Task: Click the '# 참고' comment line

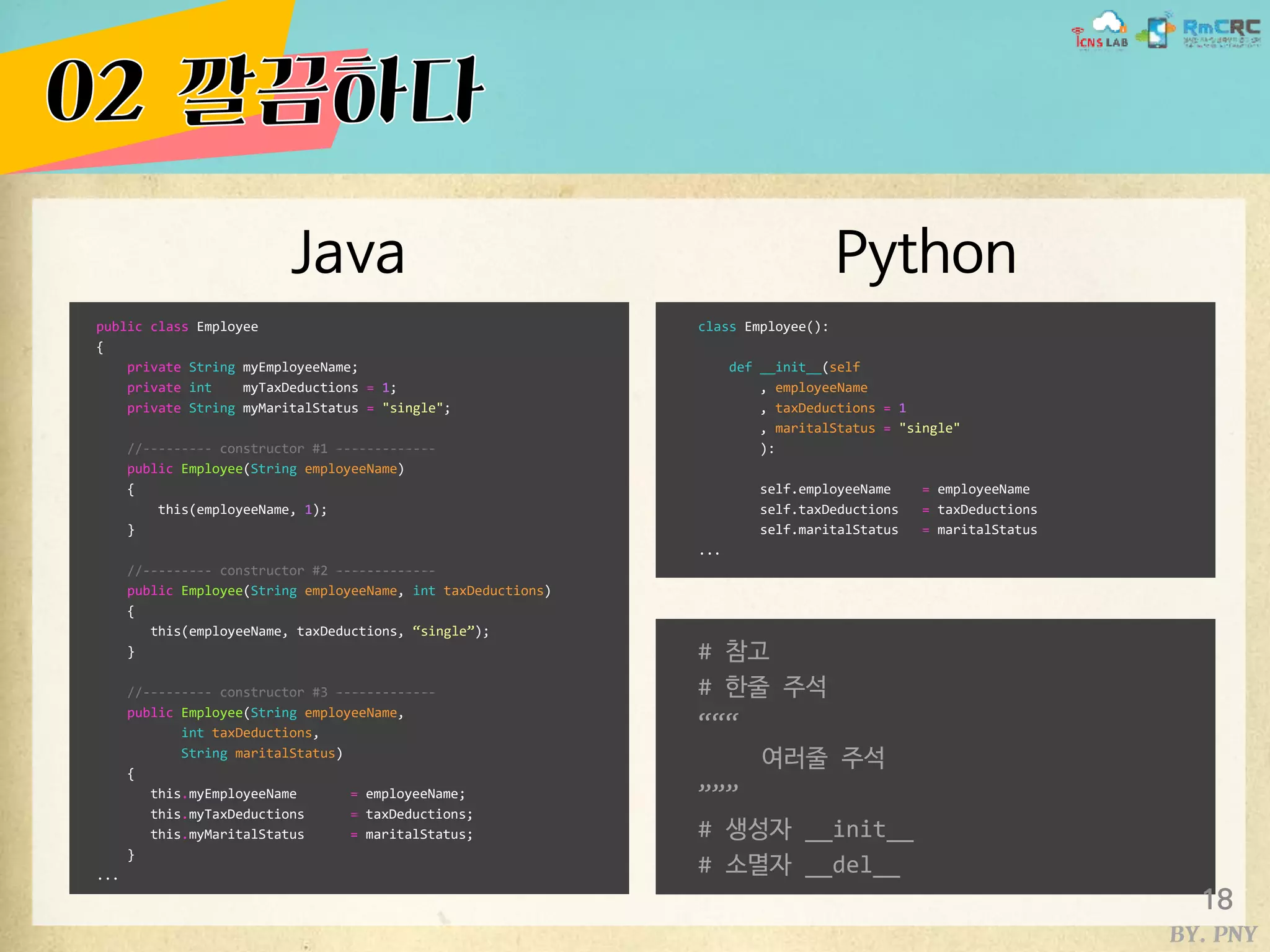Action: [x=734, y=651]
